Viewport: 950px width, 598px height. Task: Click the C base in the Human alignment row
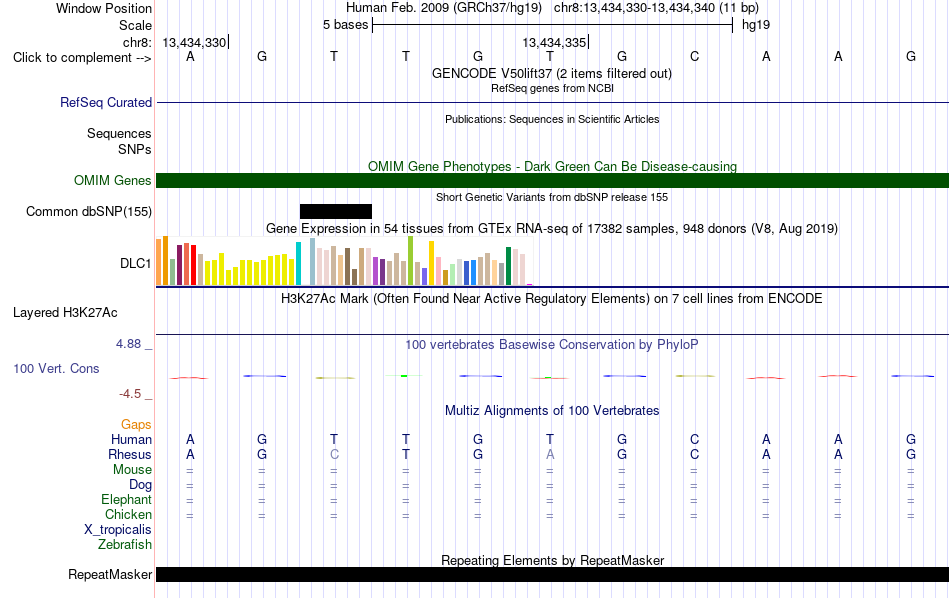694,439
